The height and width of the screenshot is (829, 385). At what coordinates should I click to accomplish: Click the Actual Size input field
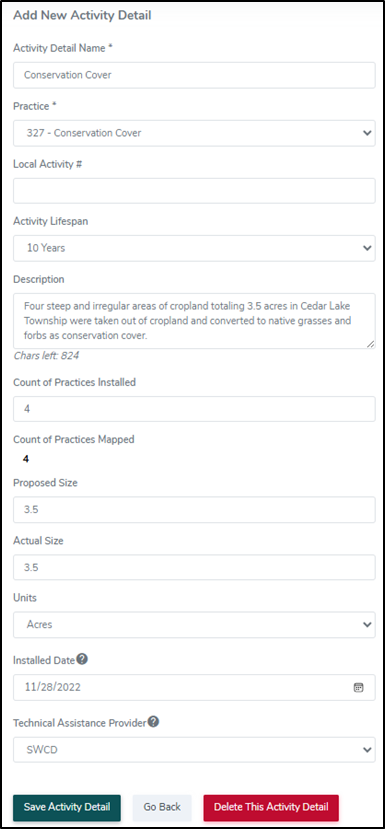(x=194, y=567)
